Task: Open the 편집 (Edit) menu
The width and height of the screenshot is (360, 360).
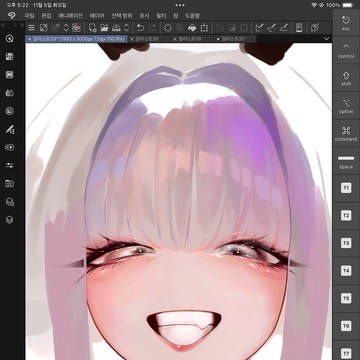Action: coord(46,16)
